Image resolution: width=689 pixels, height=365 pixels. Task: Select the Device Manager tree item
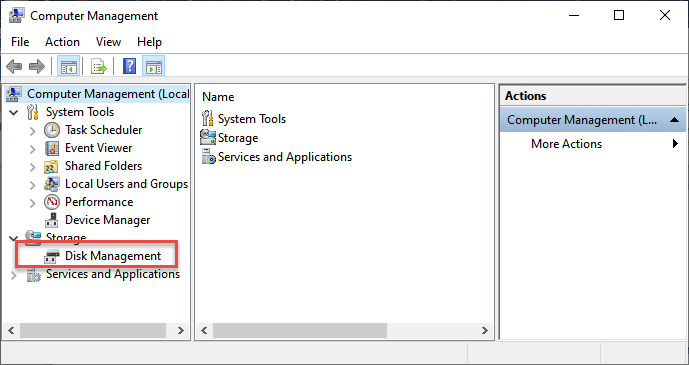(x=107, y=220)
